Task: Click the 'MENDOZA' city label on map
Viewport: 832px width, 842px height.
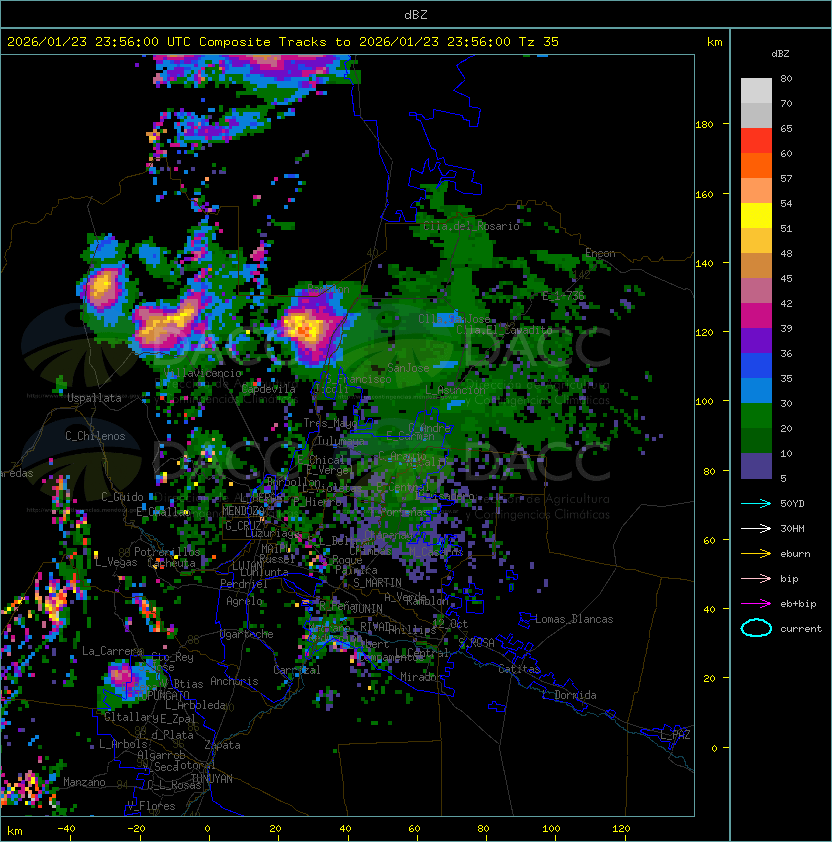Action: click(x=243, y=510)
